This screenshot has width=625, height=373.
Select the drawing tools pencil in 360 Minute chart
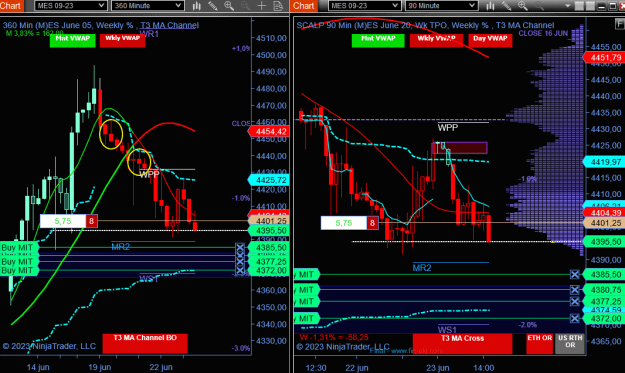pos(213,6)
